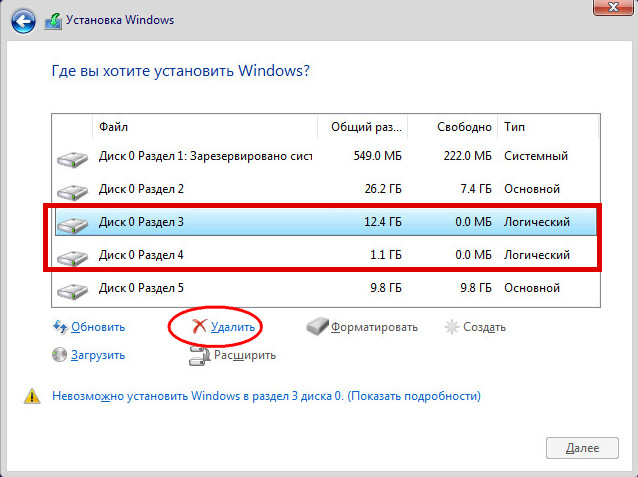Select the Расширить option

(245, 355)
